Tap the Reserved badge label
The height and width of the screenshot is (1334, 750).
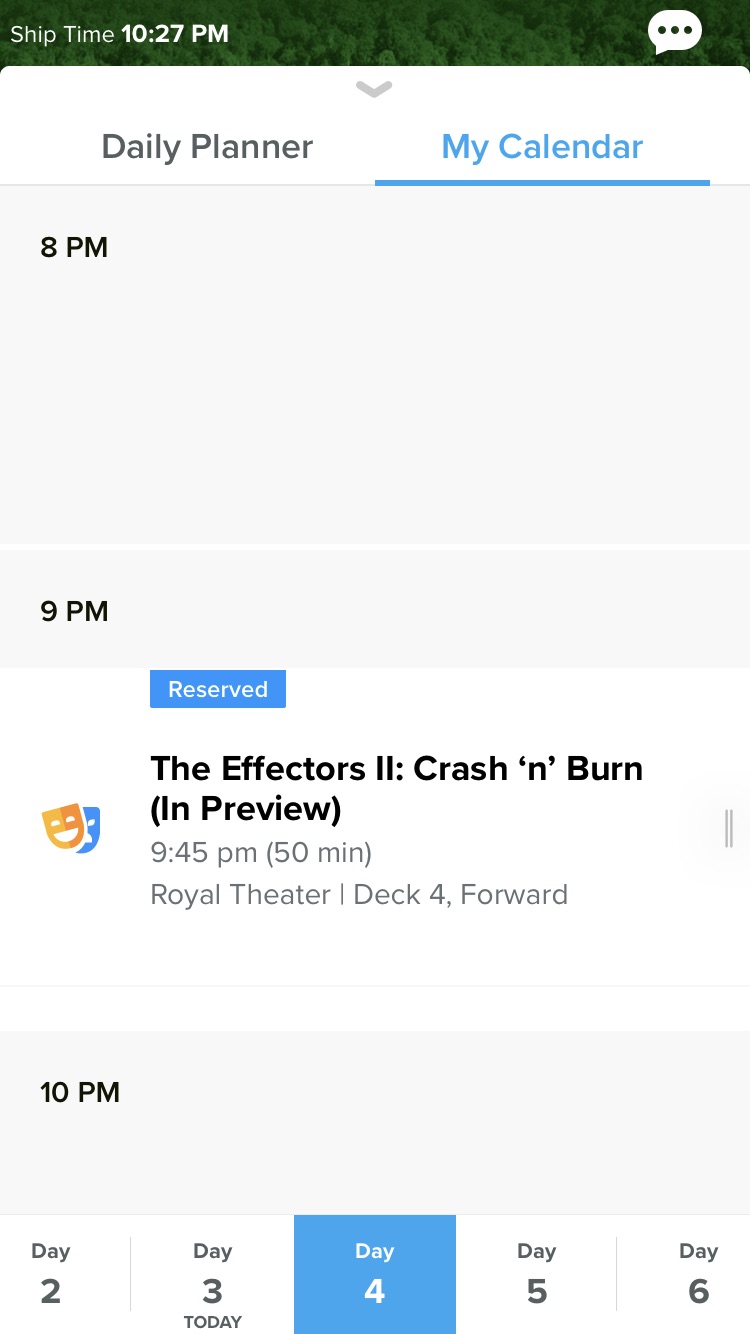click(x=218, y=689)
